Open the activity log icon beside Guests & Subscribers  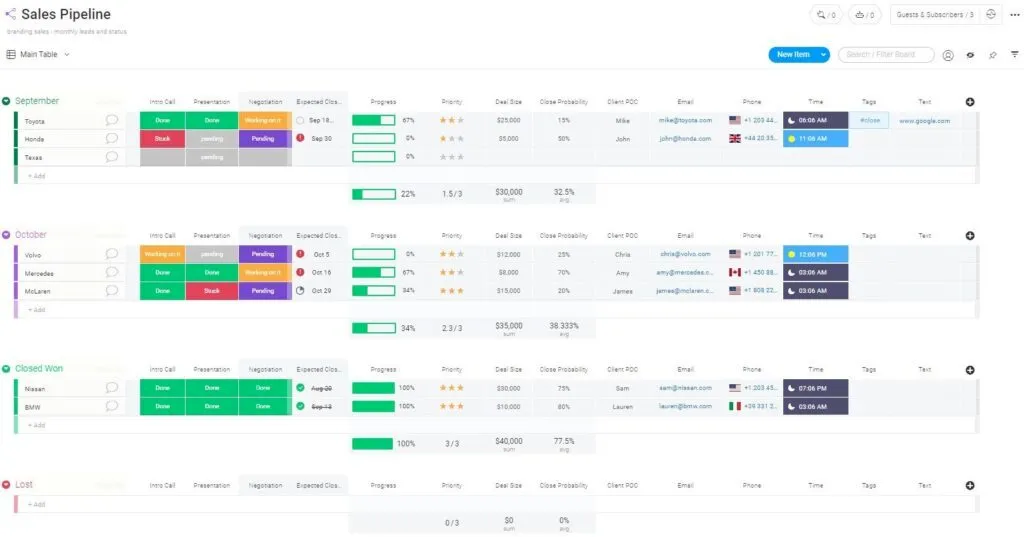point(990,15)
